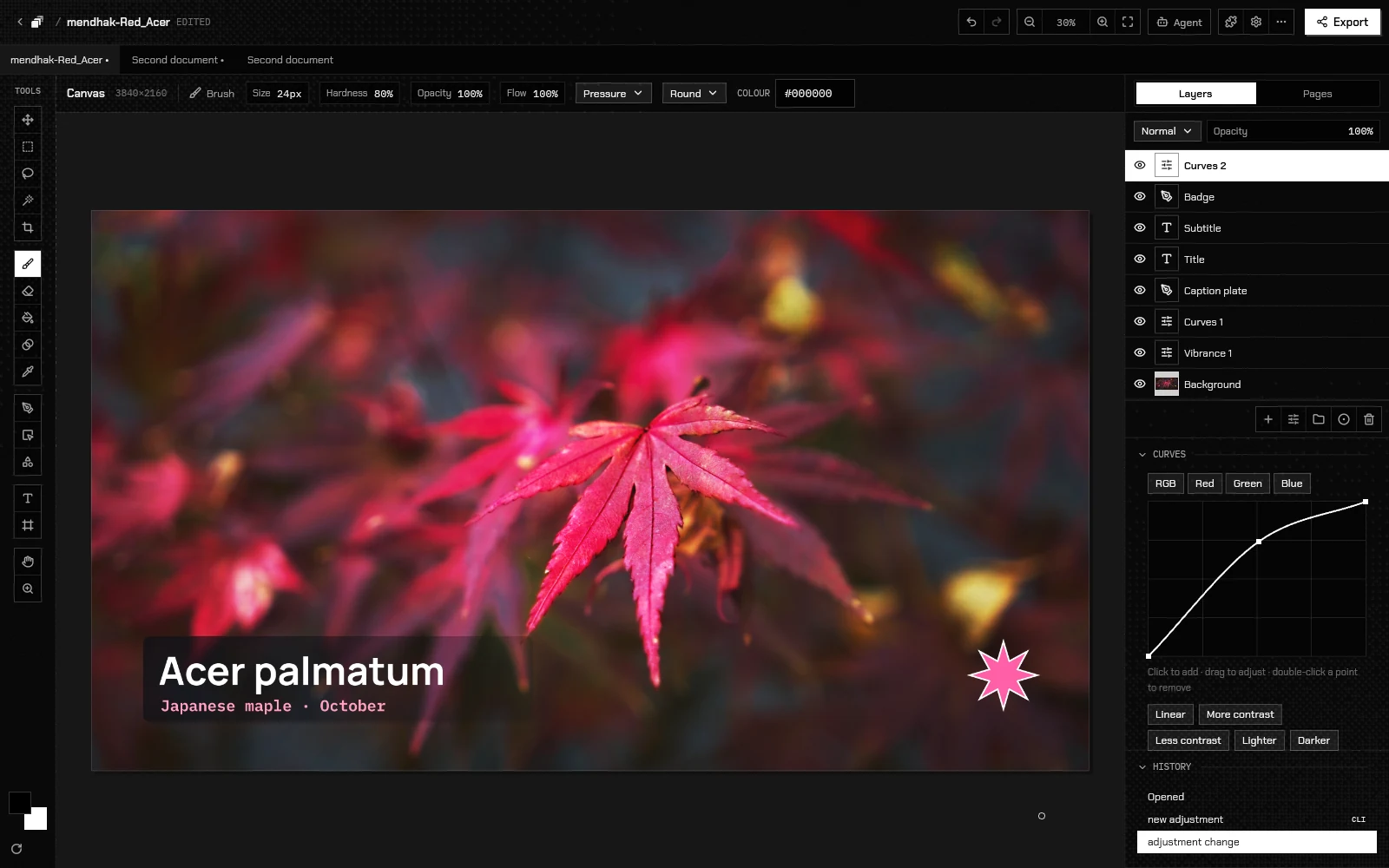1389x868 pixels.
Task: Toggle visibility of the Subtitle layer
Action: tap(1140, 228)
